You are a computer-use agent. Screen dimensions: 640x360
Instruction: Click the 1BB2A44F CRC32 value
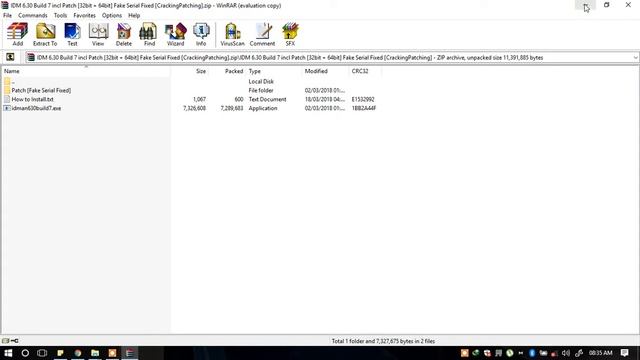(x=364, y=108)
